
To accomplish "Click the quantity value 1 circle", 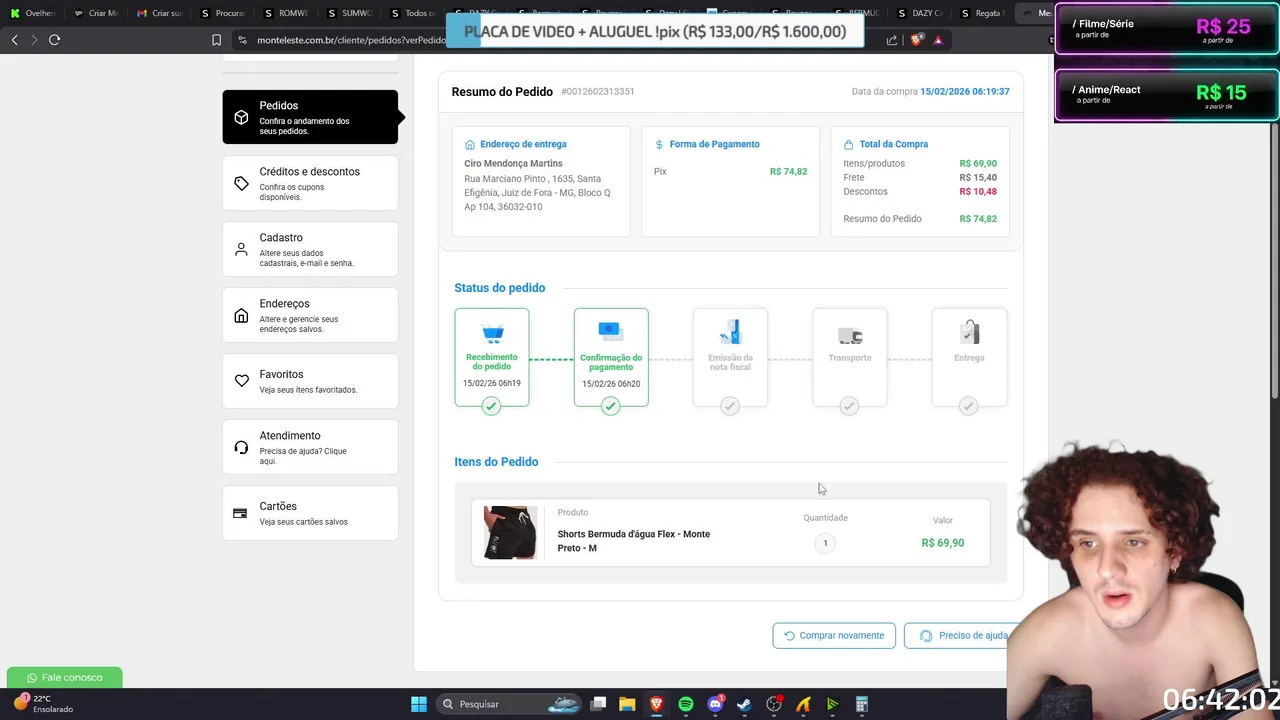I will [x=825, y=543].
